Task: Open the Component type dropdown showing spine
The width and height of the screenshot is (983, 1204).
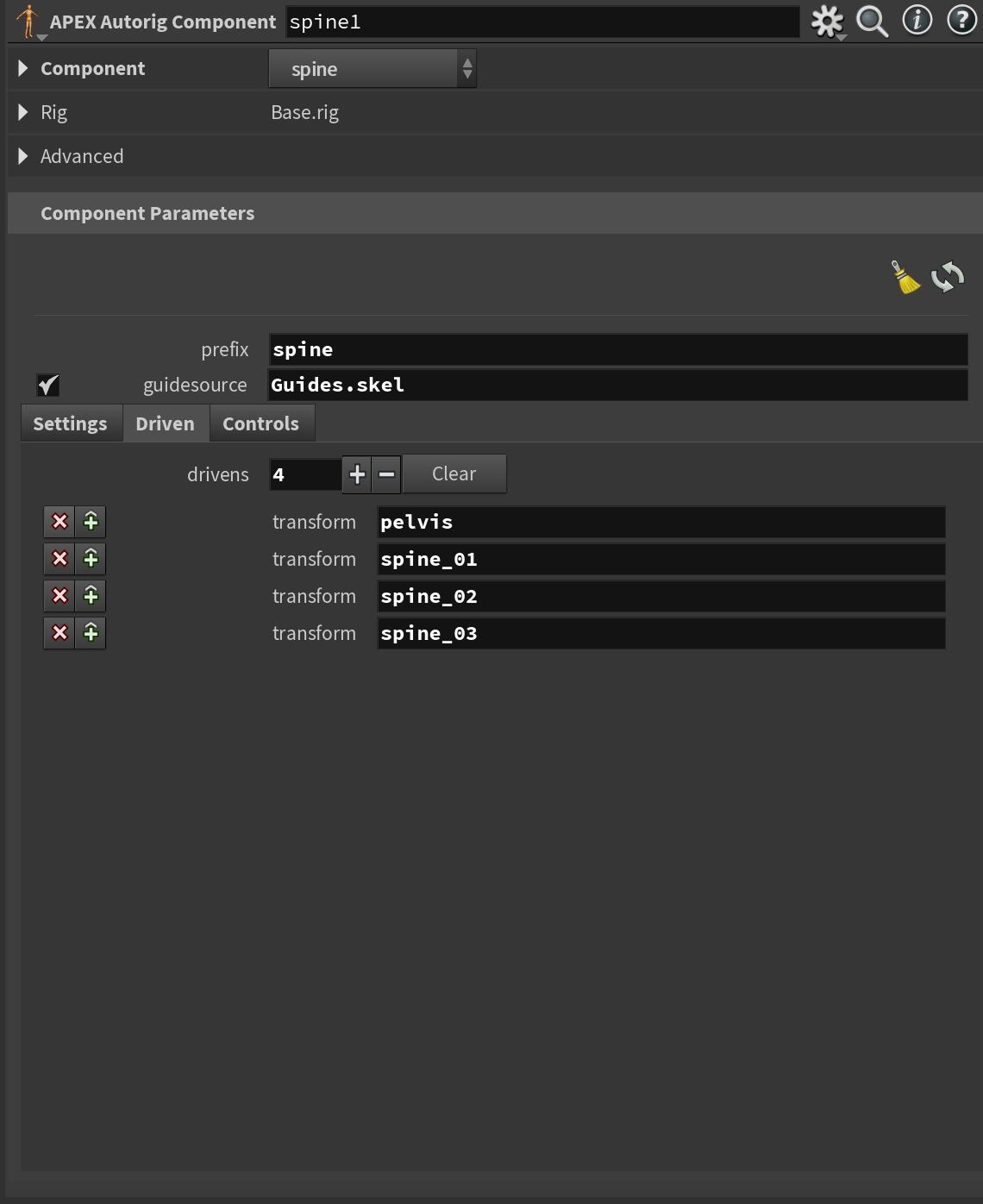Action: (x=373, y=68)
